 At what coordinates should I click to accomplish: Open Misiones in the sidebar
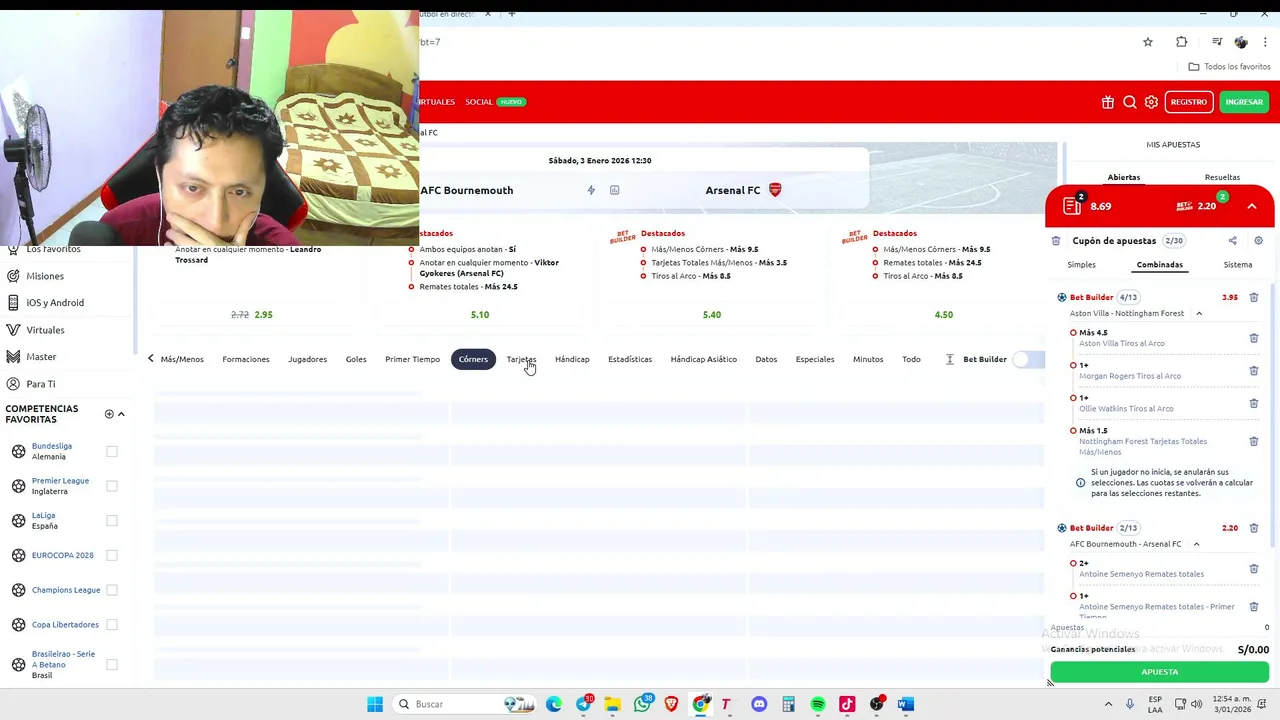45,276
